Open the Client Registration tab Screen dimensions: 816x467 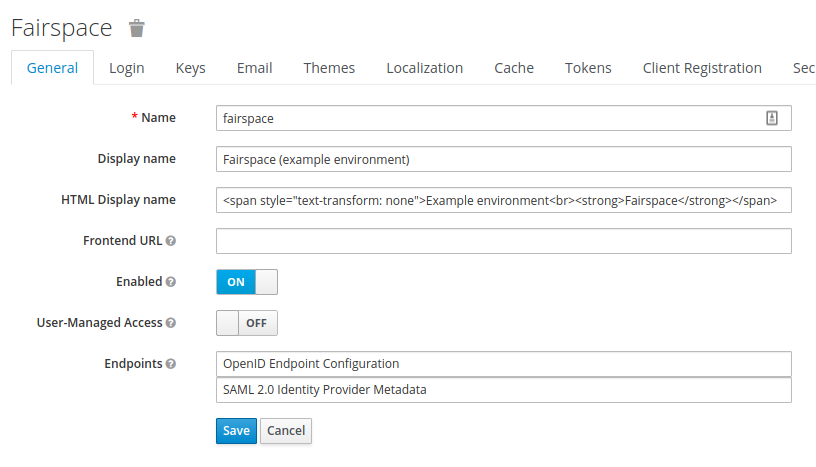(x=702, y=68)
